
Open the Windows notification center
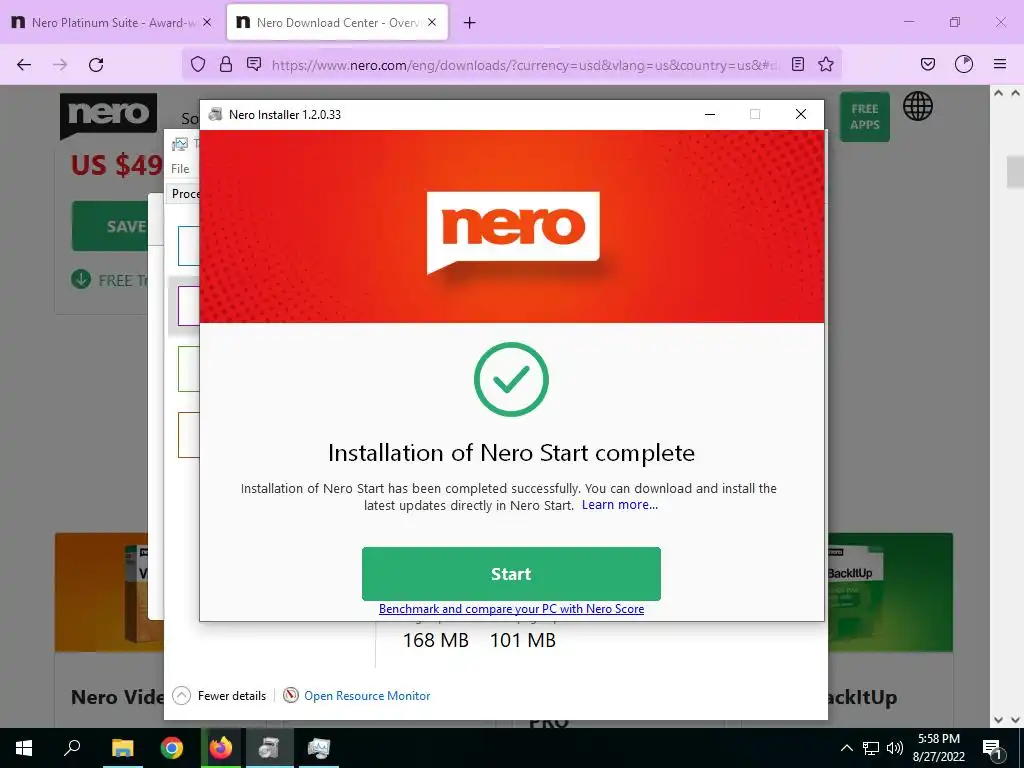pyautogui.click(x=992, y=748)
